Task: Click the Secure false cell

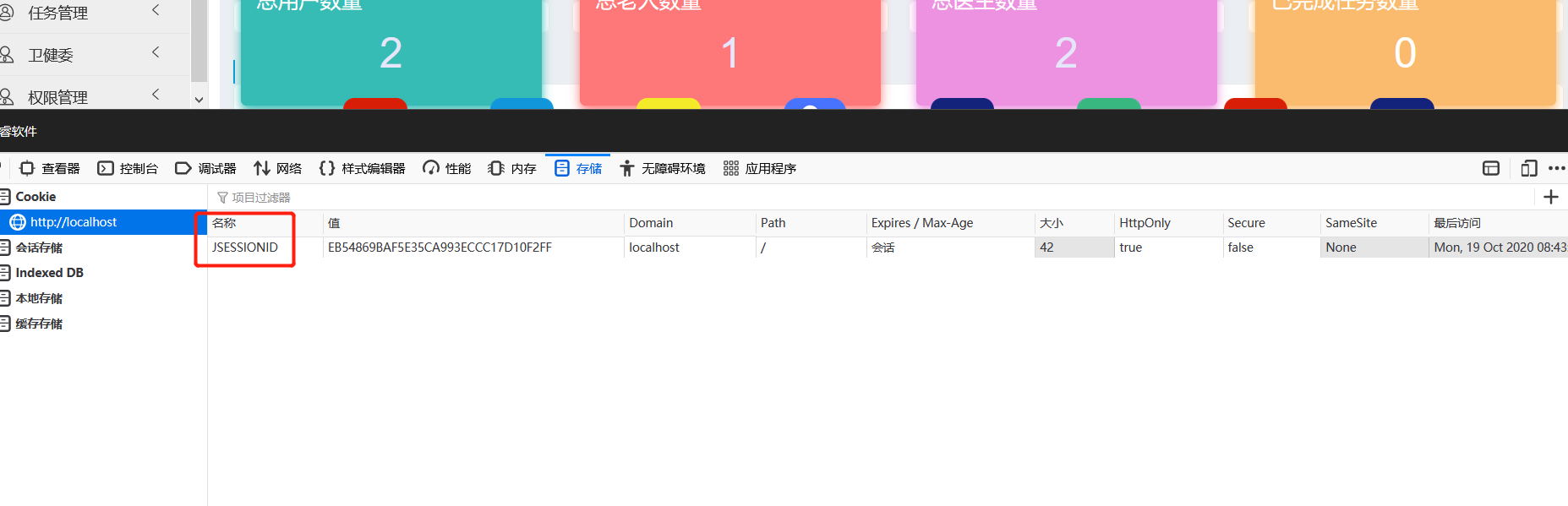Action: pos(1271,248)
